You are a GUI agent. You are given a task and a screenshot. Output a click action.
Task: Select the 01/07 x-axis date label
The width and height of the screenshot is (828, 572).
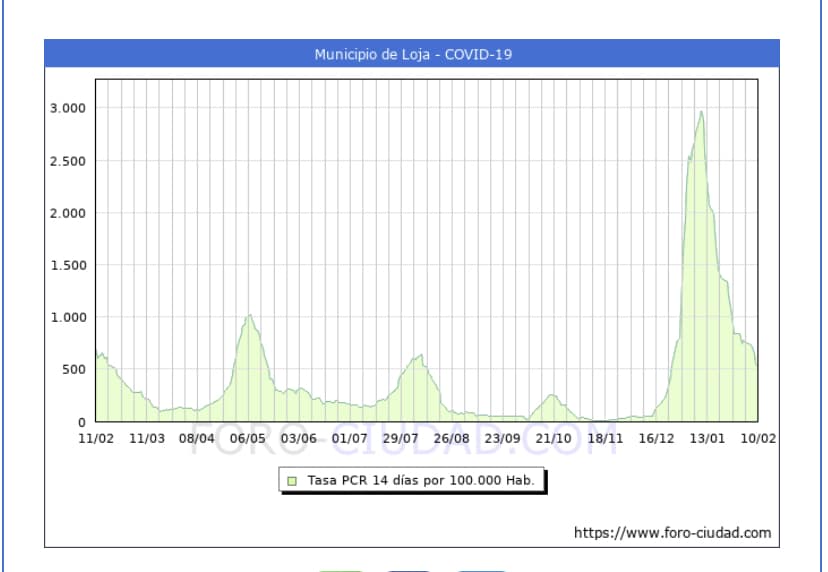pos(350,438)
